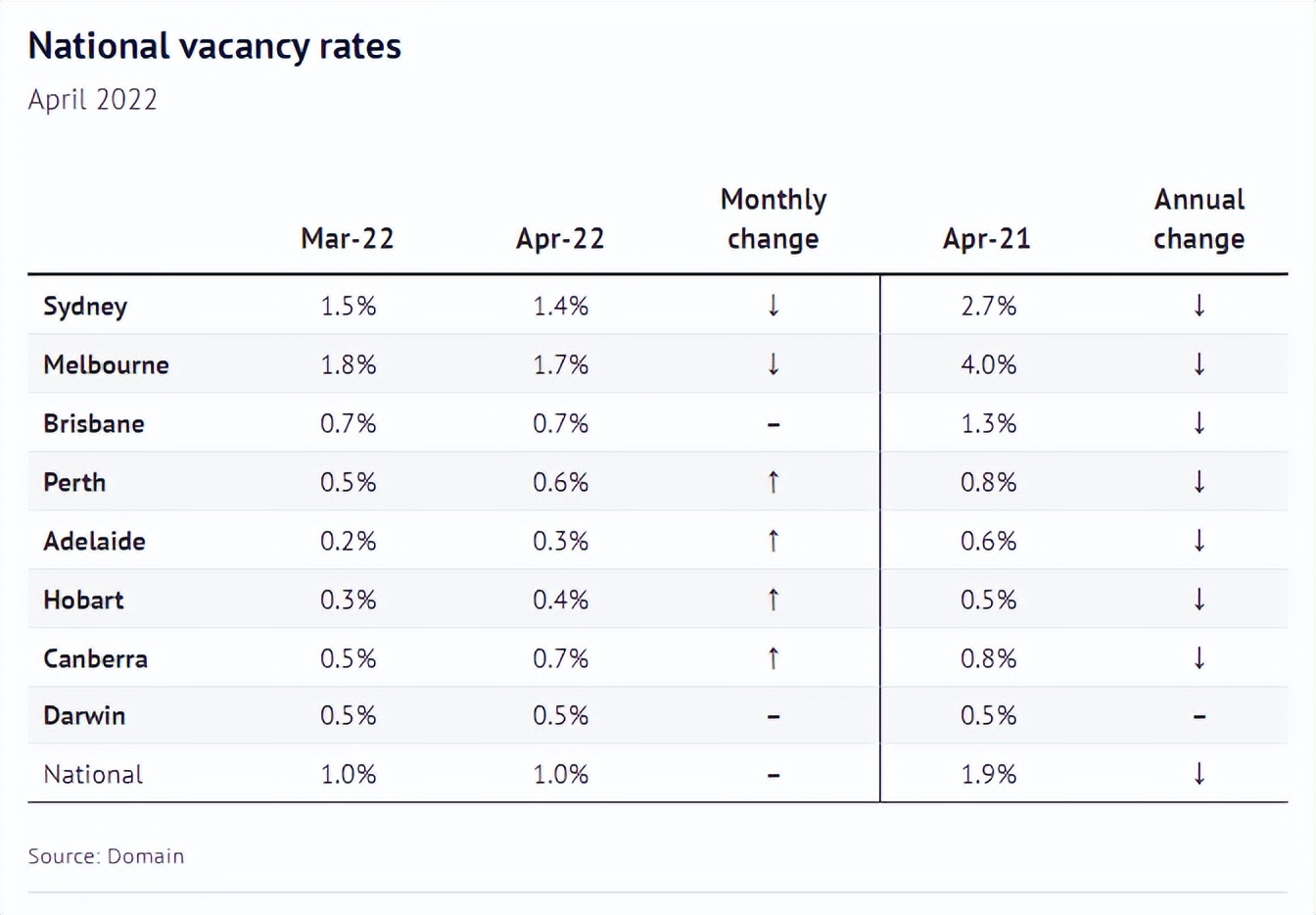Click the National vacancy rates title
This screenshot has height=915, width=1316.
[214, 46]
